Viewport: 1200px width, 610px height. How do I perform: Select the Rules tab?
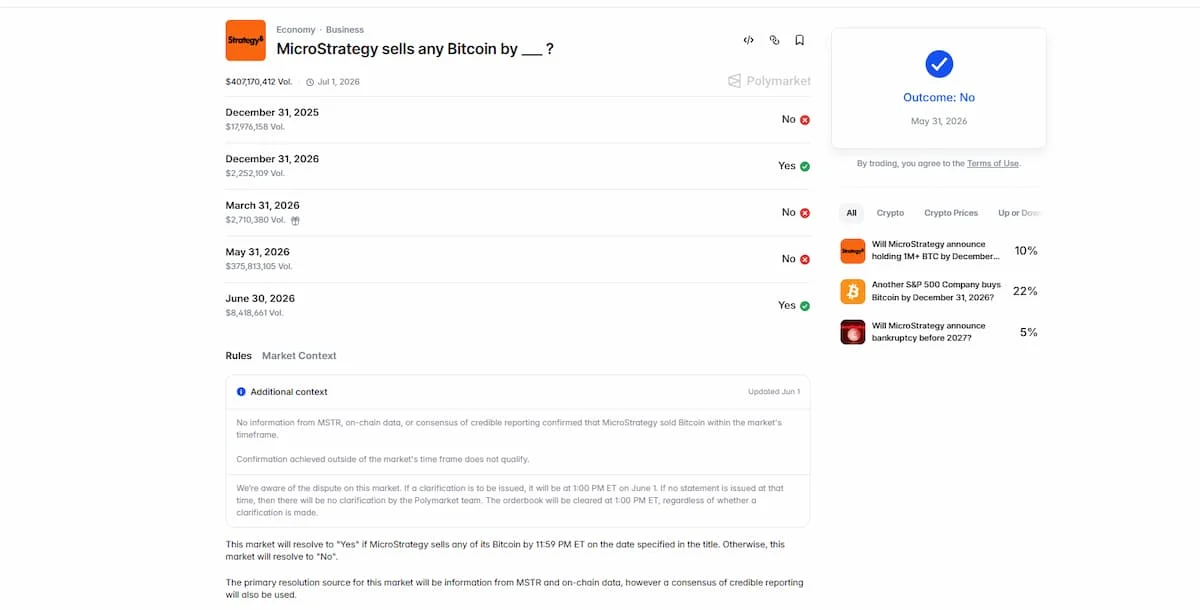tap(238, 356)
